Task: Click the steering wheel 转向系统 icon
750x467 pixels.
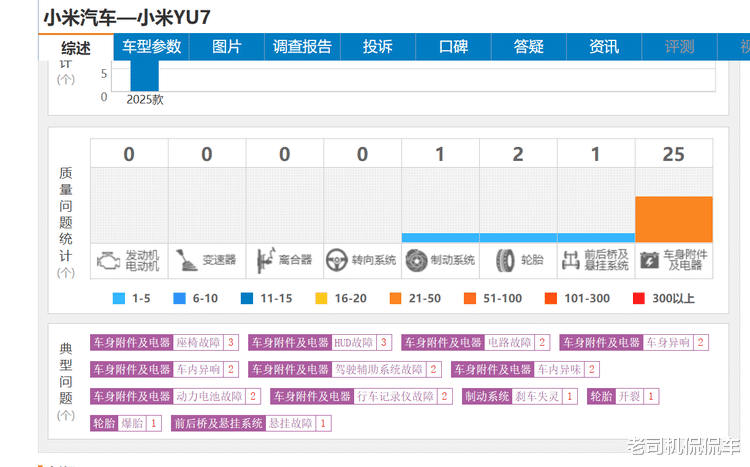Action: pos(337,260)
